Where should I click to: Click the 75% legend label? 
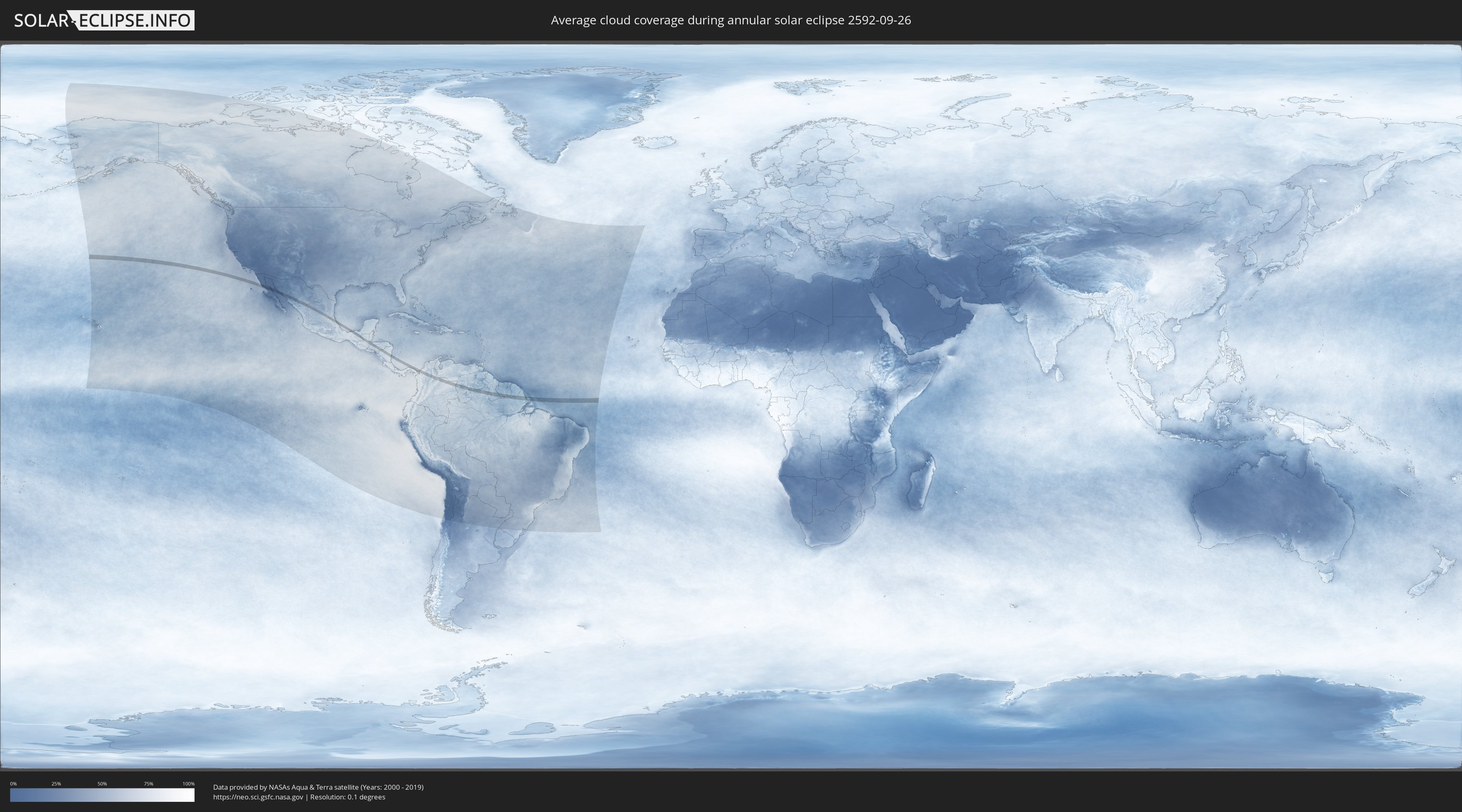click(x=148, y=784)
